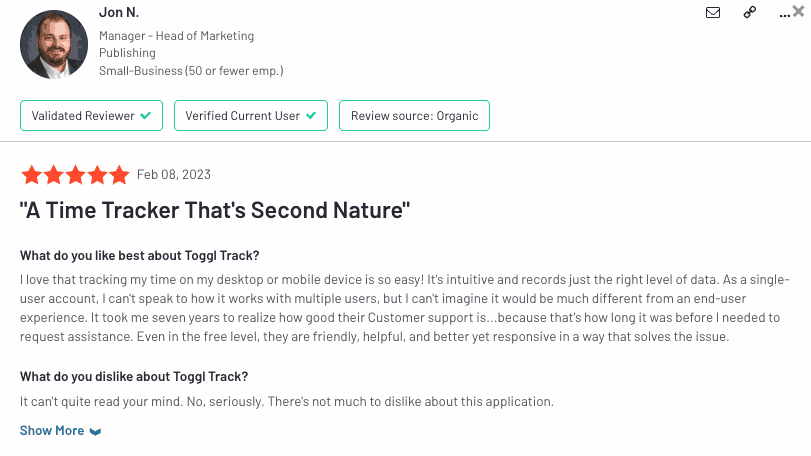Click the Show More link text
Screen dimensions: 811x456
pos(52,431)
